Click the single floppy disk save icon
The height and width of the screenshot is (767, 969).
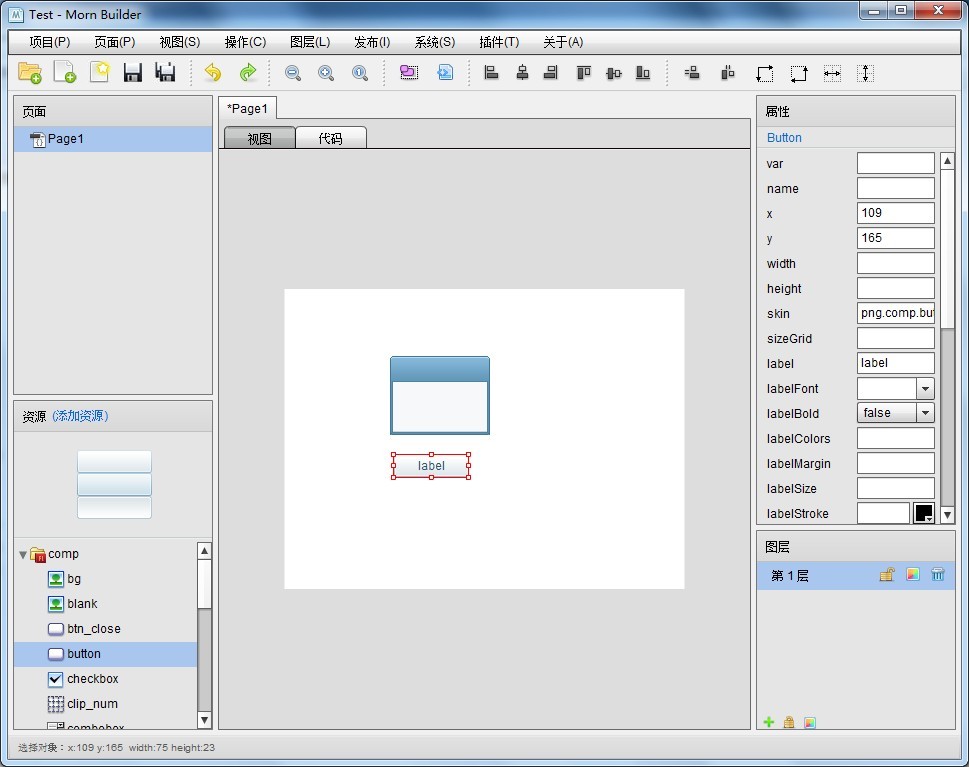[x=132, y=72]
